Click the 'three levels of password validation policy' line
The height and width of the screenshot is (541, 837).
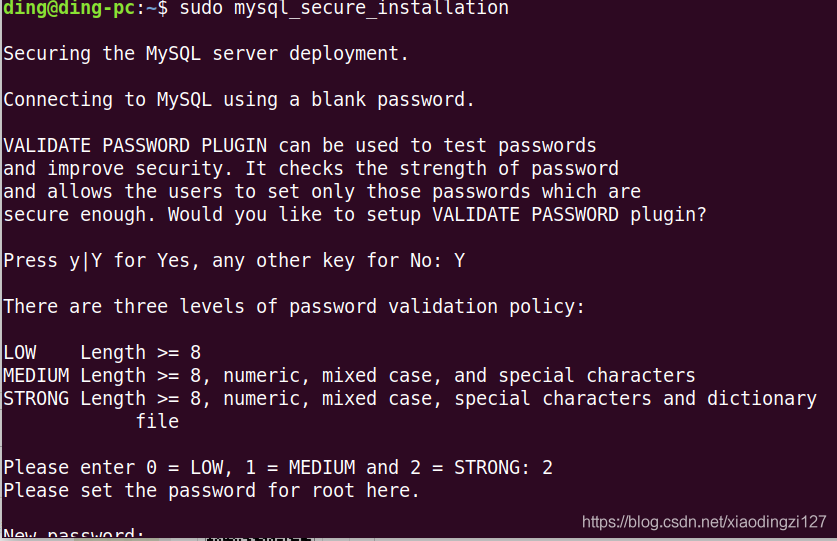click(294, 307)
